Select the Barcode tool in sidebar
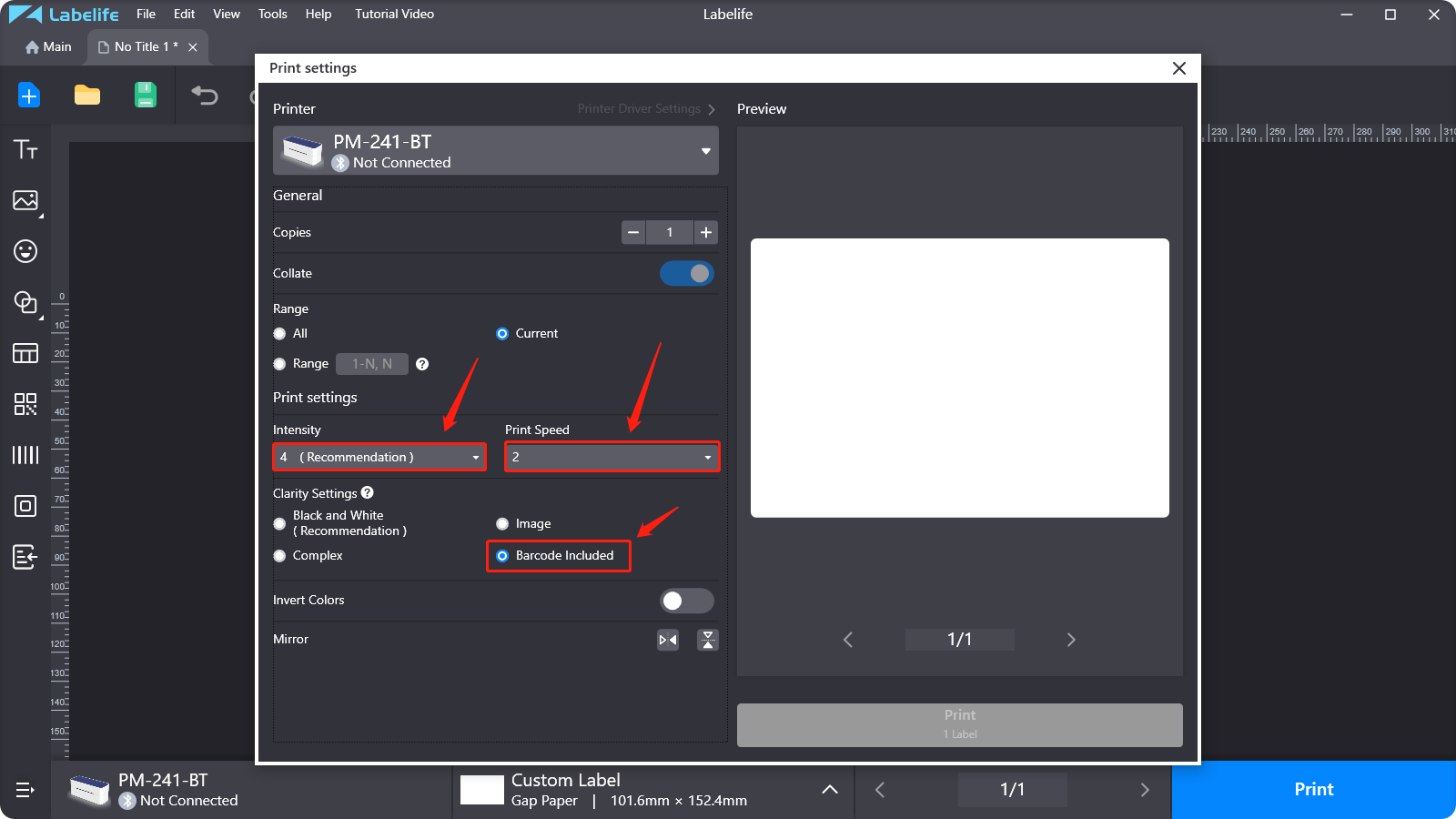Viewport: 1456px width, 819px height. pyautogui.click(x=25, y=455)
